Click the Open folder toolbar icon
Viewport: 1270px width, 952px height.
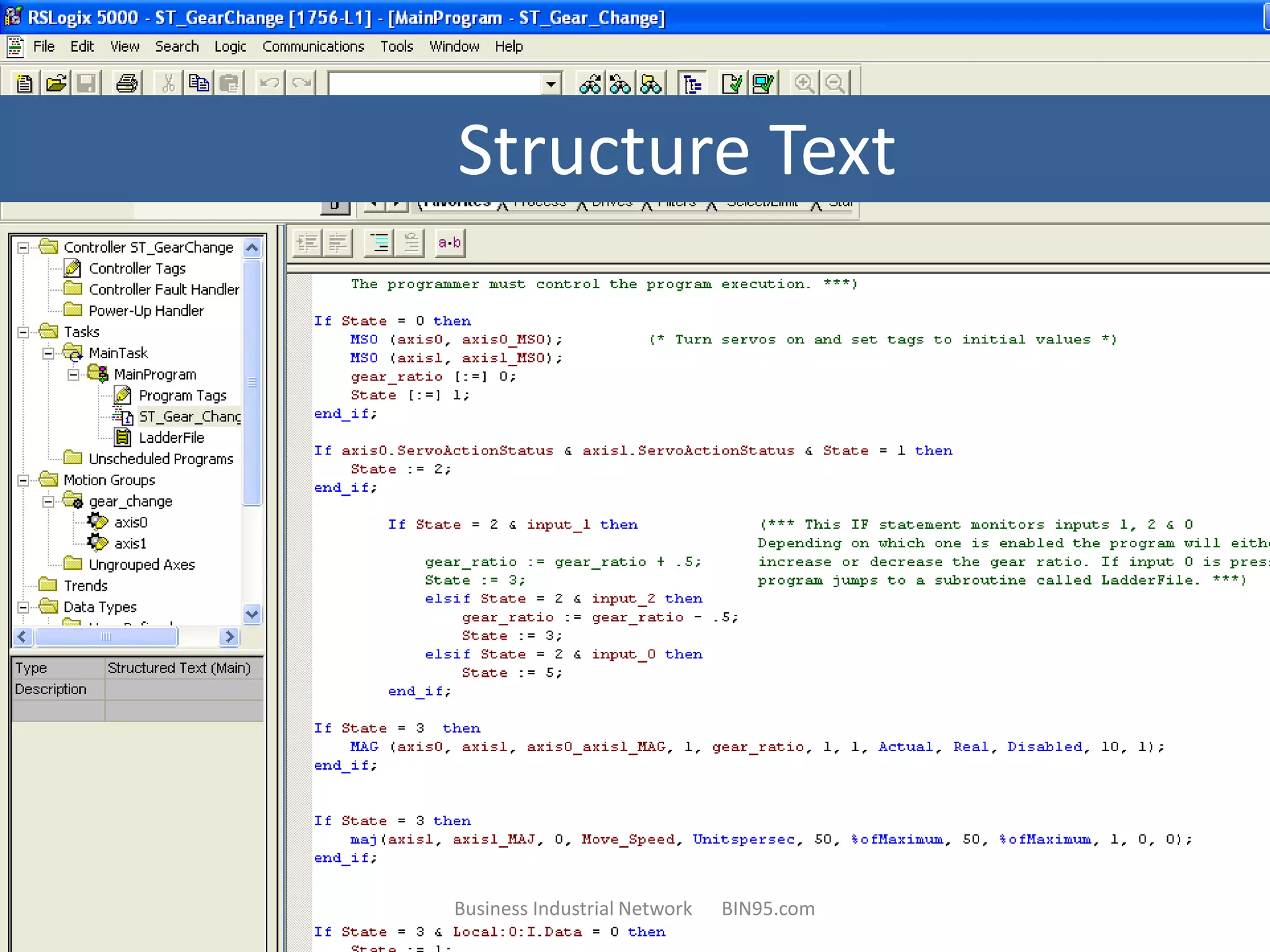click(x=56, y=83)
